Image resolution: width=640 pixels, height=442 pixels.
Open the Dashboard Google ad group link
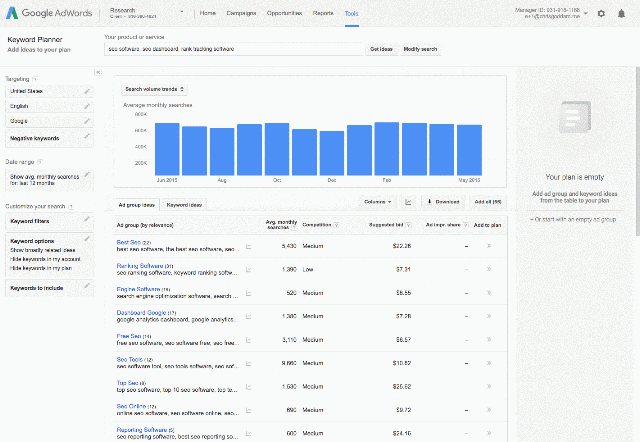coord(141,313)
